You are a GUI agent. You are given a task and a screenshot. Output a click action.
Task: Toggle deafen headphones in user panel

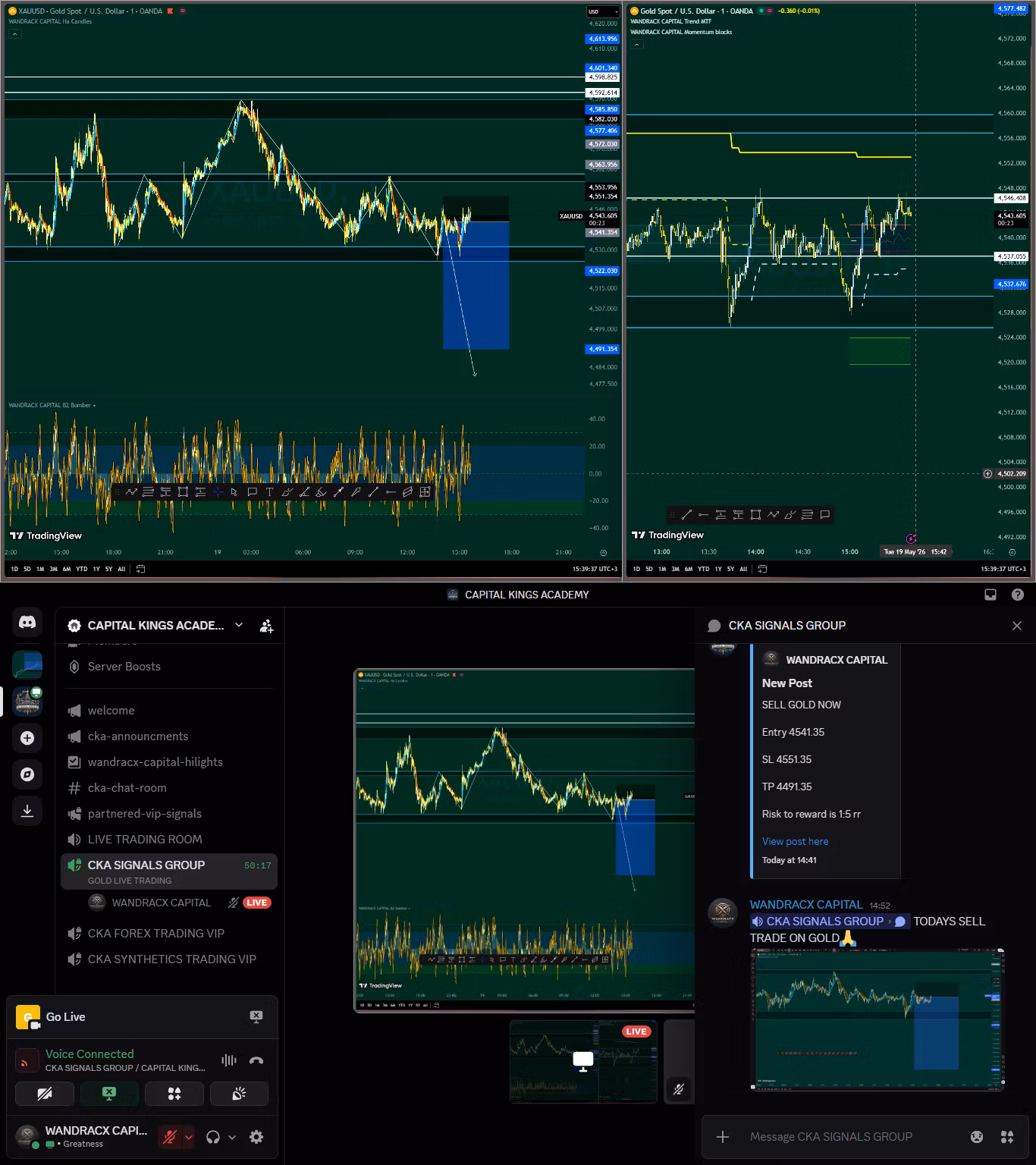point(213,1137)
